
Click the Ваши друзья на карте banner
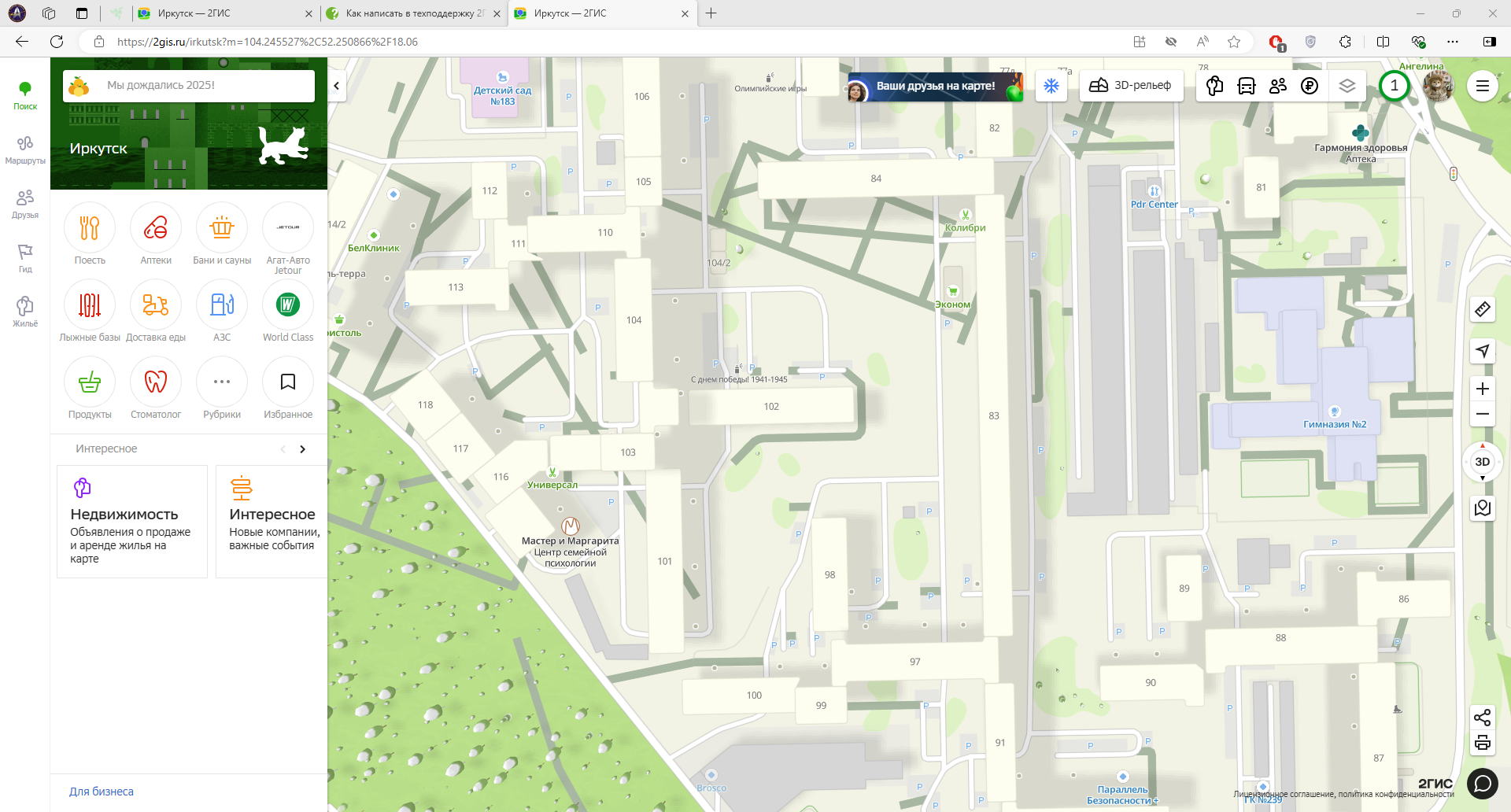click(935, 86)
